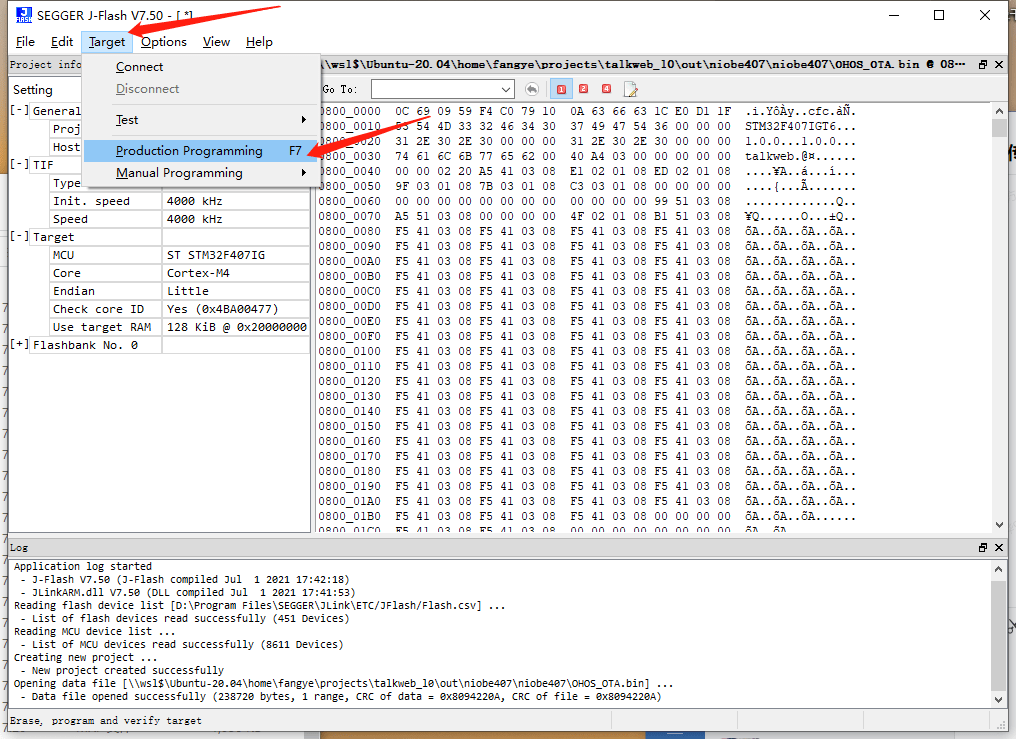Click the 'Cortex-M4' value

click(x=198, y=273)
